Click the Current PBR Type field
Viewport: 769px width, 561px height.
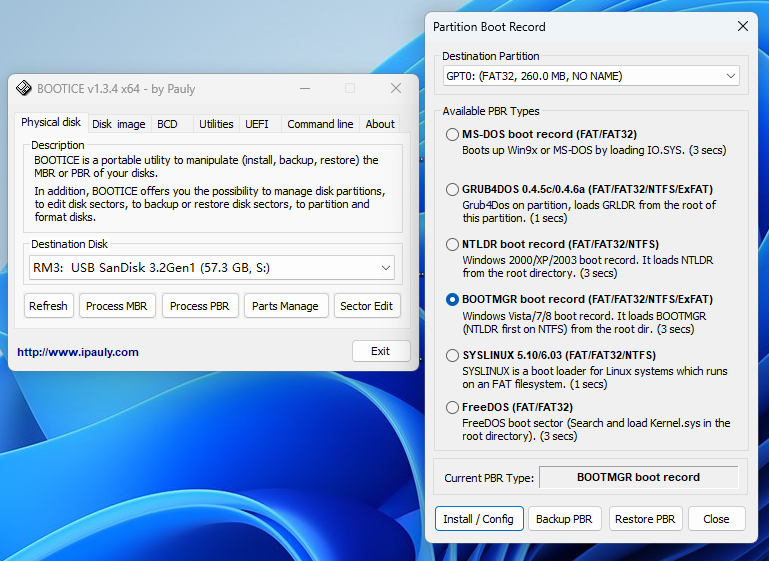pyautogui.click(x=639, y=477)
